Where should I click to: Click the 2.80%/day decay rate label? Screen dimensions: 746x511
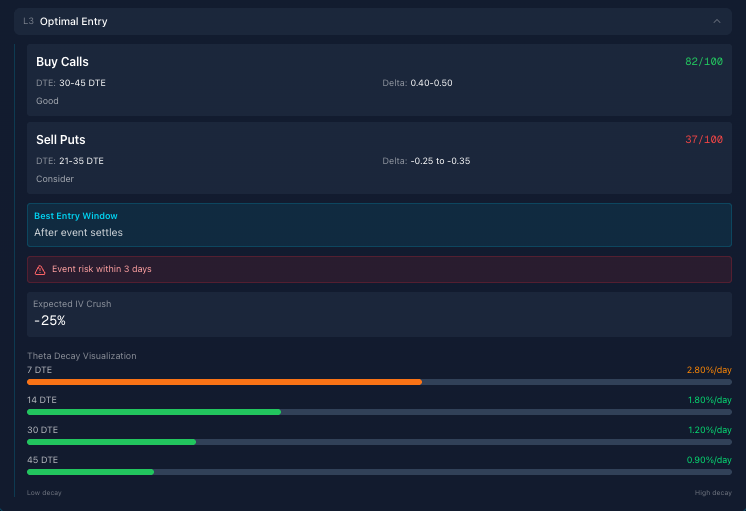[x=708, y=370]
